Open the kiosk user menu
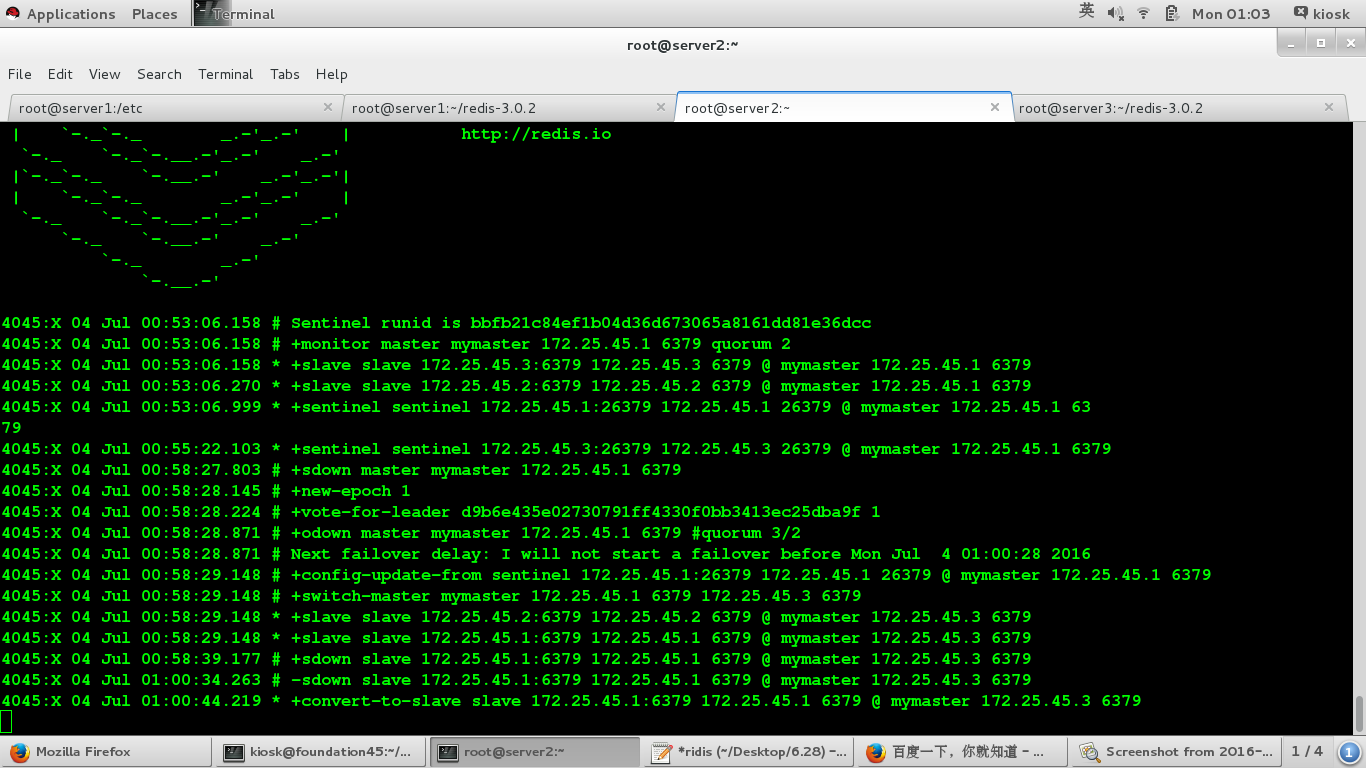 pos(1321,14)
